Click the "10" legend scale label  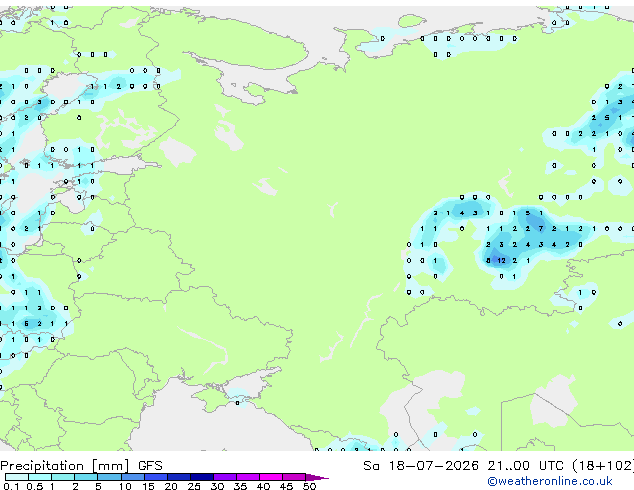point(125,486)
